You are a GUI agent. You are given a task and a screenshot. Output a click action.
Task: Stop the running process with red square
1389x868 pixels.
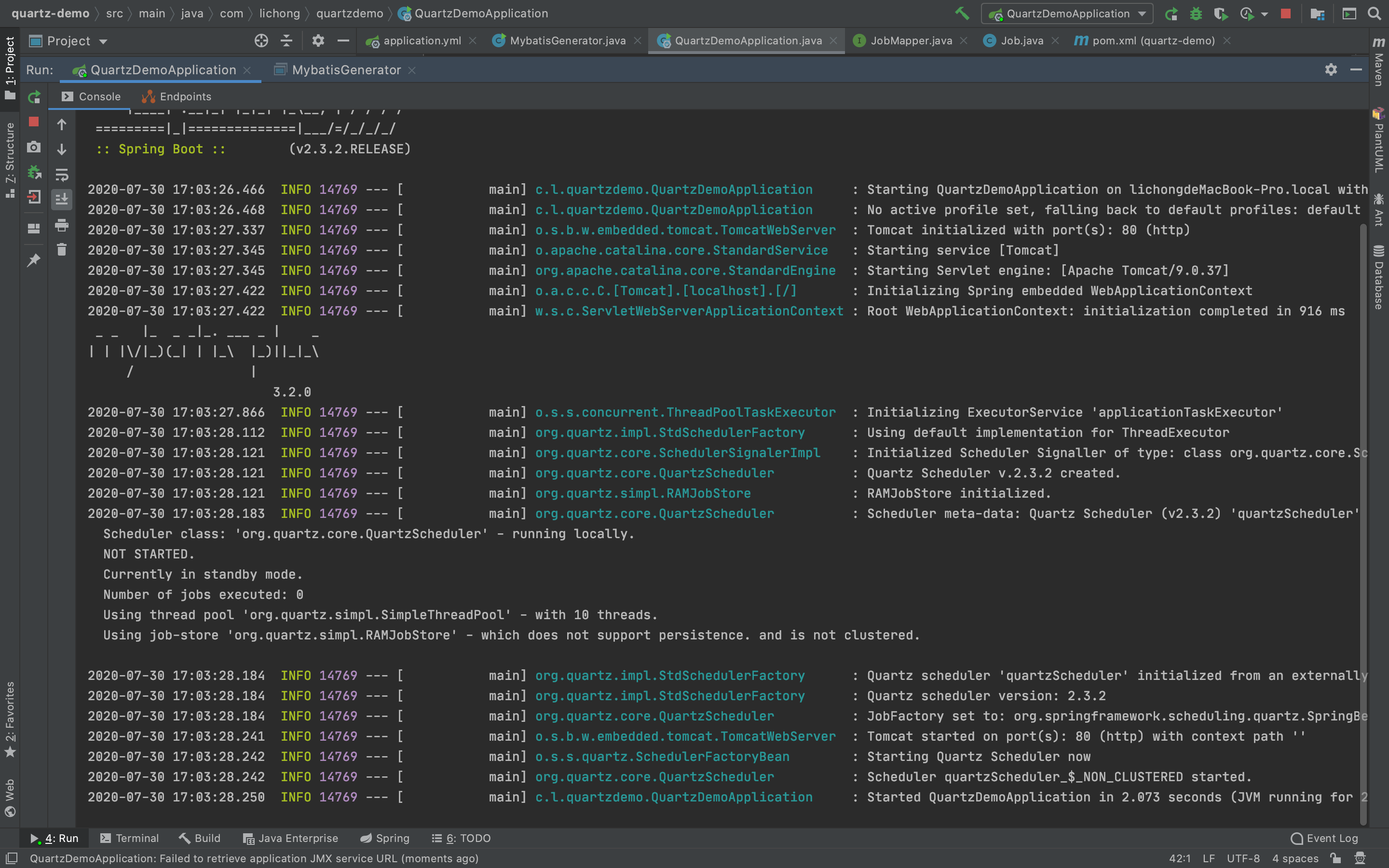coord(34,122)
